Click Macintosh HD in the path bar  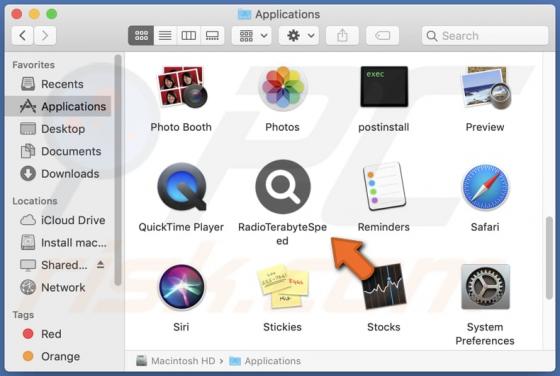pyautogui.click(x=176, y=361)
